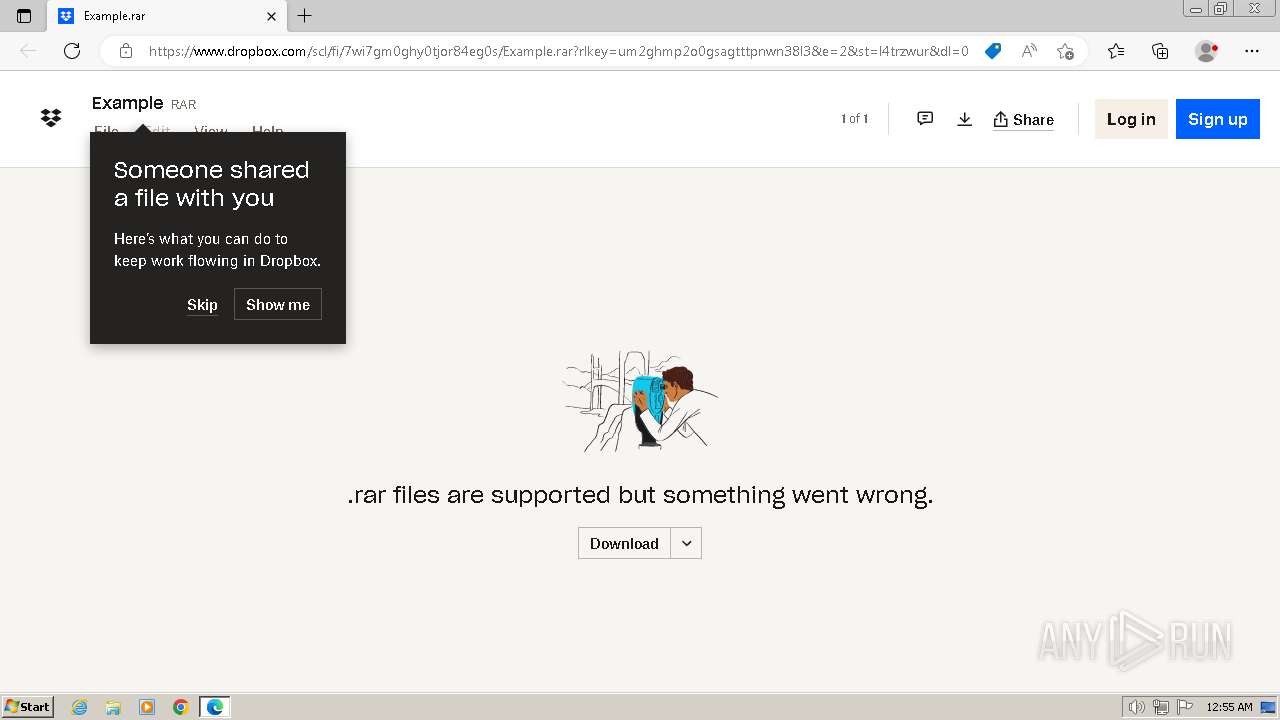Open the Dropbox logo home link

click(51, 118)
